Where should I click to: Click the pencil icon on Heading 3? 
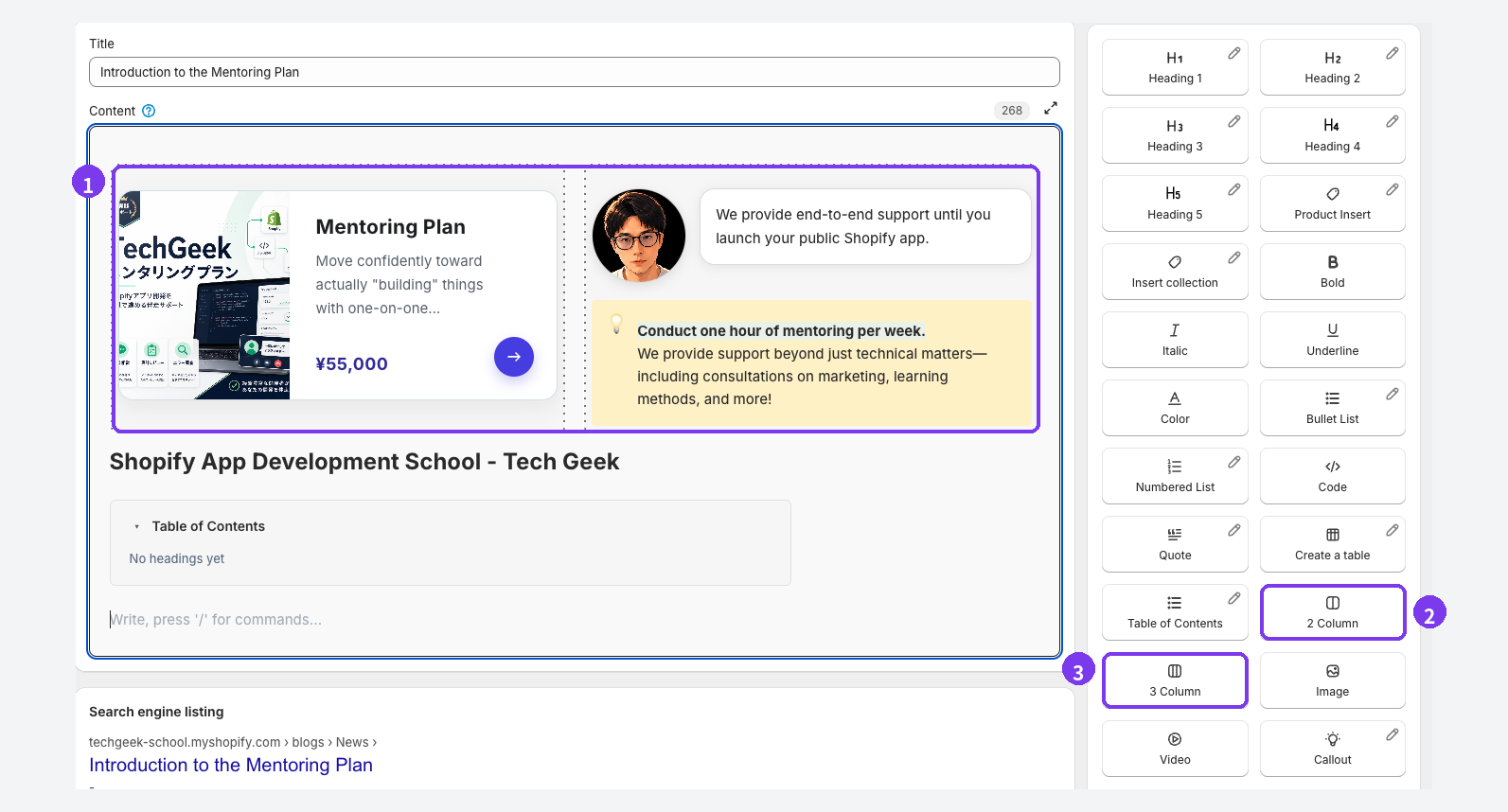pos(1234,122)
